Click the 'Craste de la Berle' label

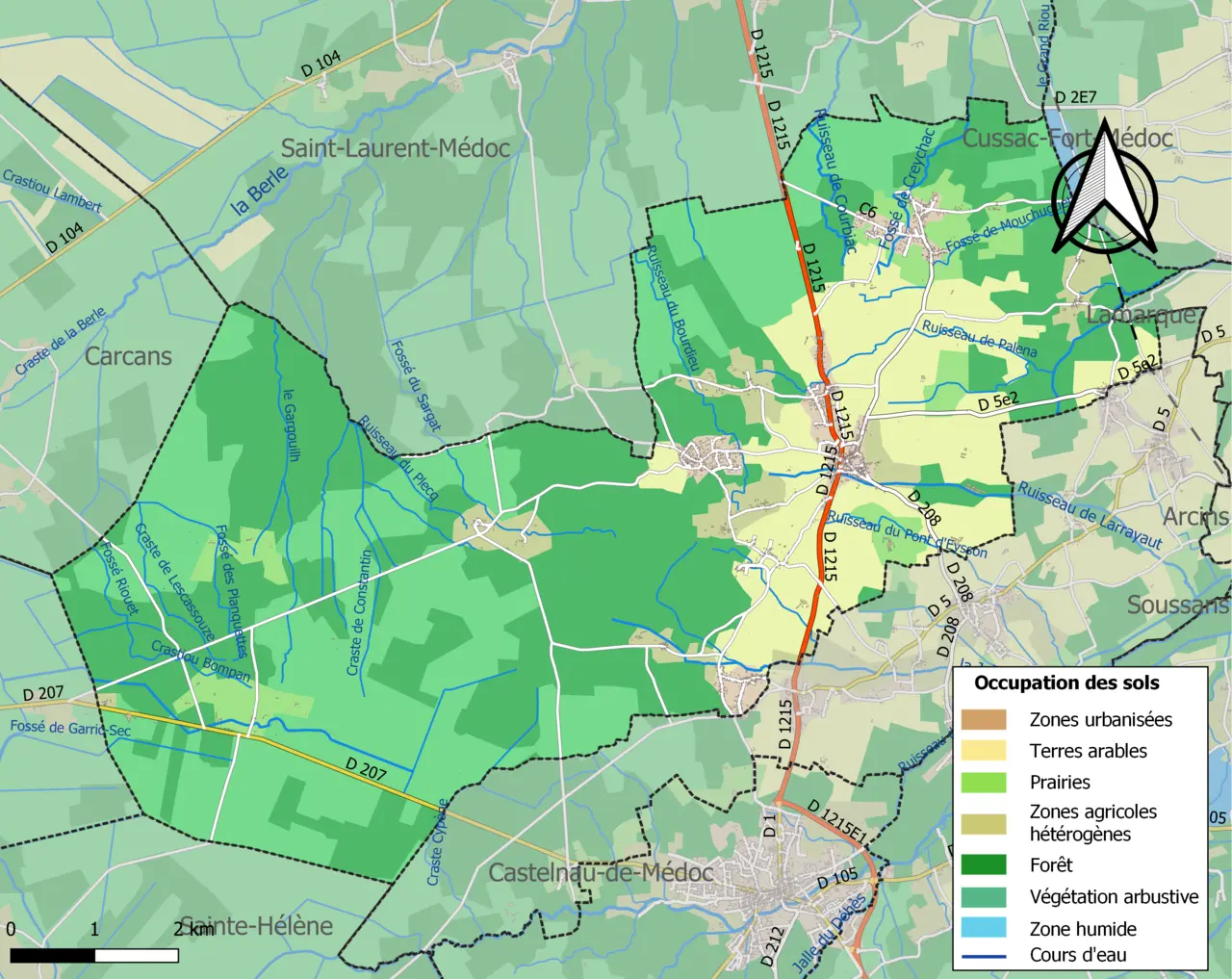click(61, 342)
